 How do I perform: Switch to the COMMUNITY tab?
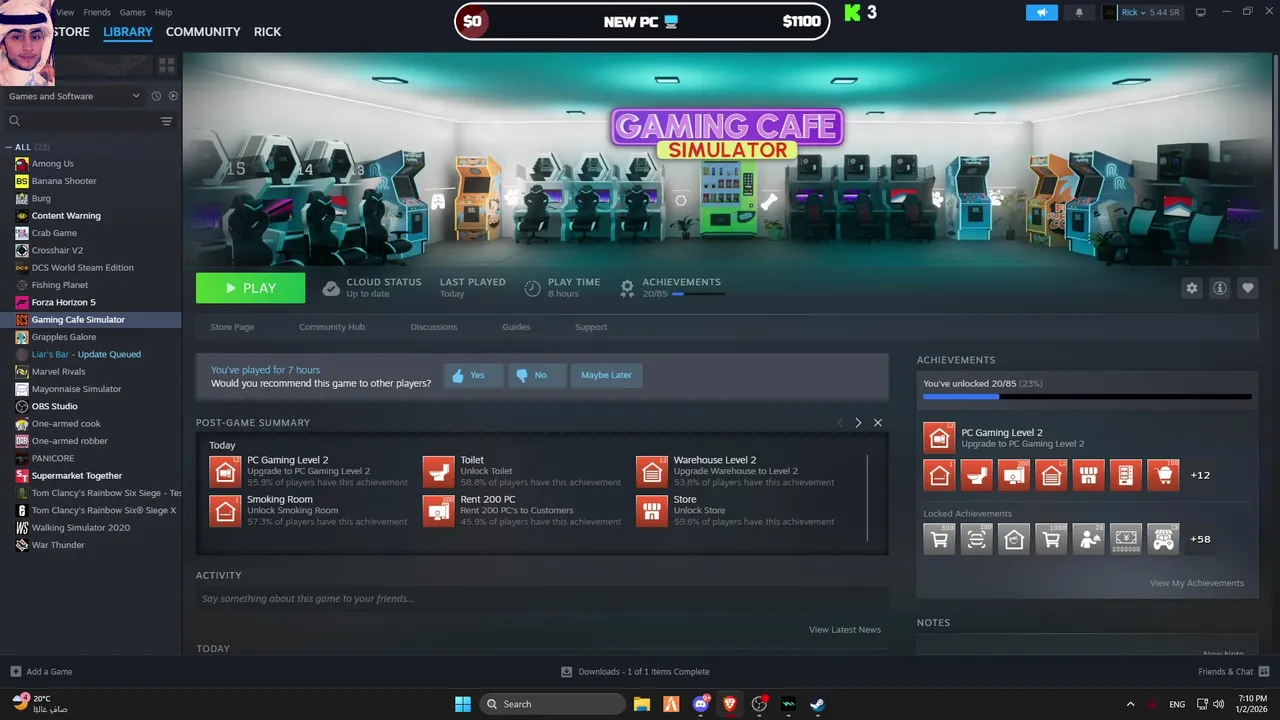tap(203, 32)
